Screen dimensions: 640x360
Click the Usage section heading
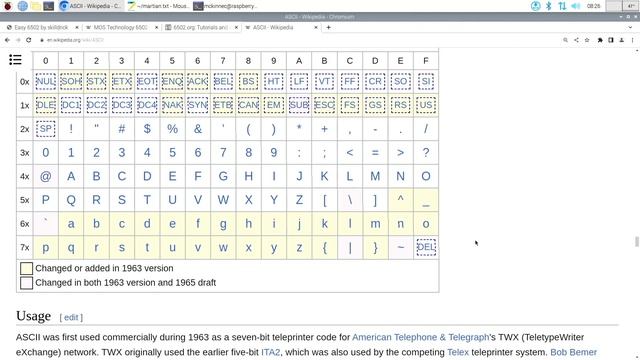point(33,316)
